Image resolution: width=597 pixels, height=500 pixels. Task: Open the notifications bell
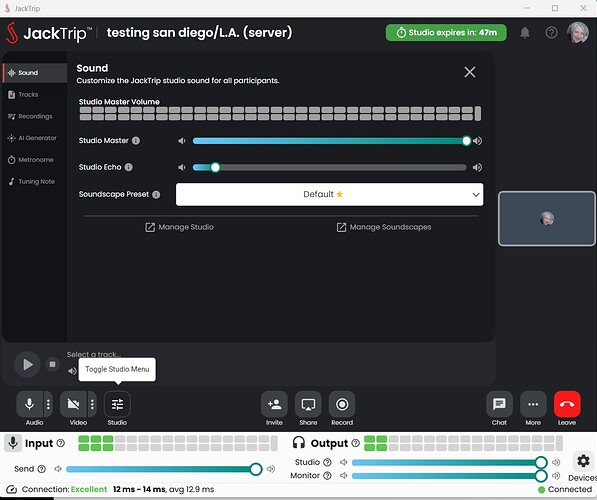[x=525, y=33]
